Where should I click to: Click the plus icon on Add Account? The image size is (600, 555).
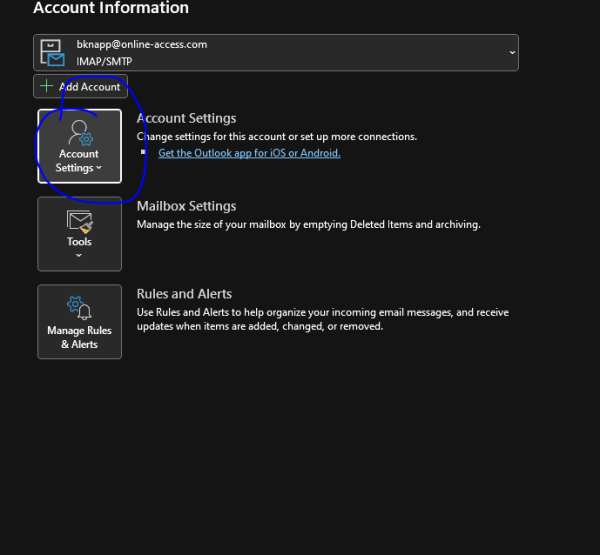click(46, 87)
